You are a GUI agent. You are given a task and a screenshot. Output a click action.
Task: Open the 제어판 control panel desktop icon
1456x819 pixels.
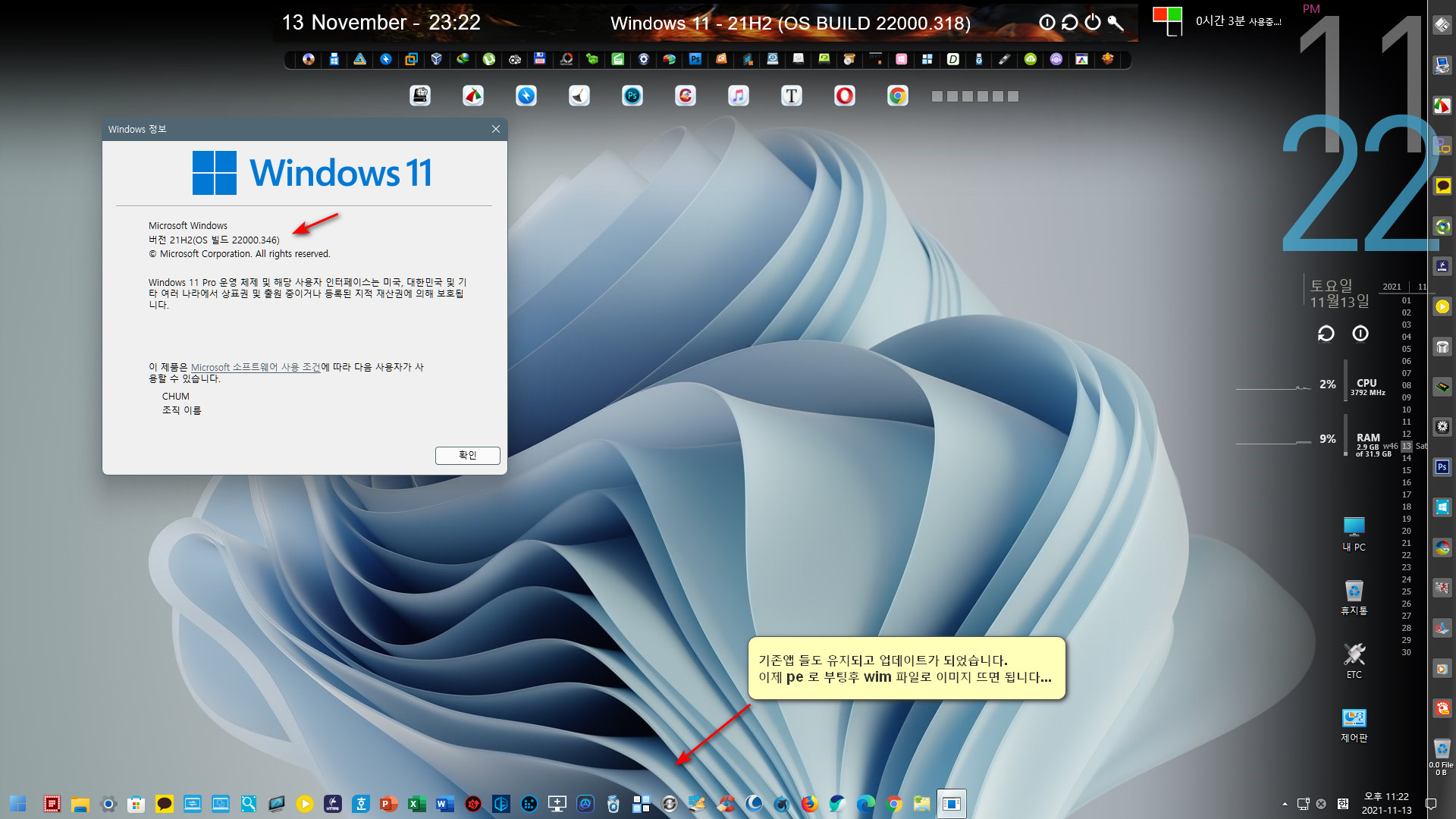[1354, 725]
